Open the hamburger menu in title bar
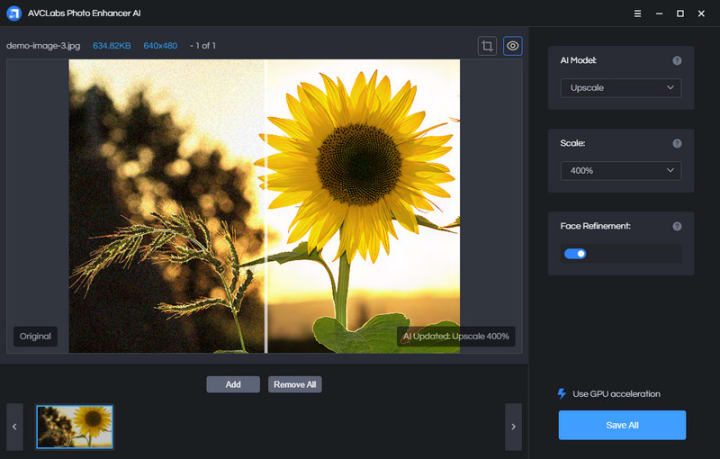The width and height of the screenshot is (720, 459). tap(637, 14)
